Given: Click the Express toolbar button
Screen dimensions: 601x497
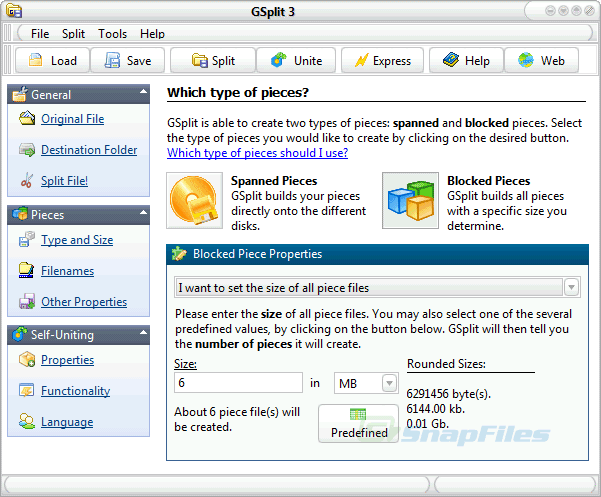Looking at the screenshot, I should click(383, 60).
